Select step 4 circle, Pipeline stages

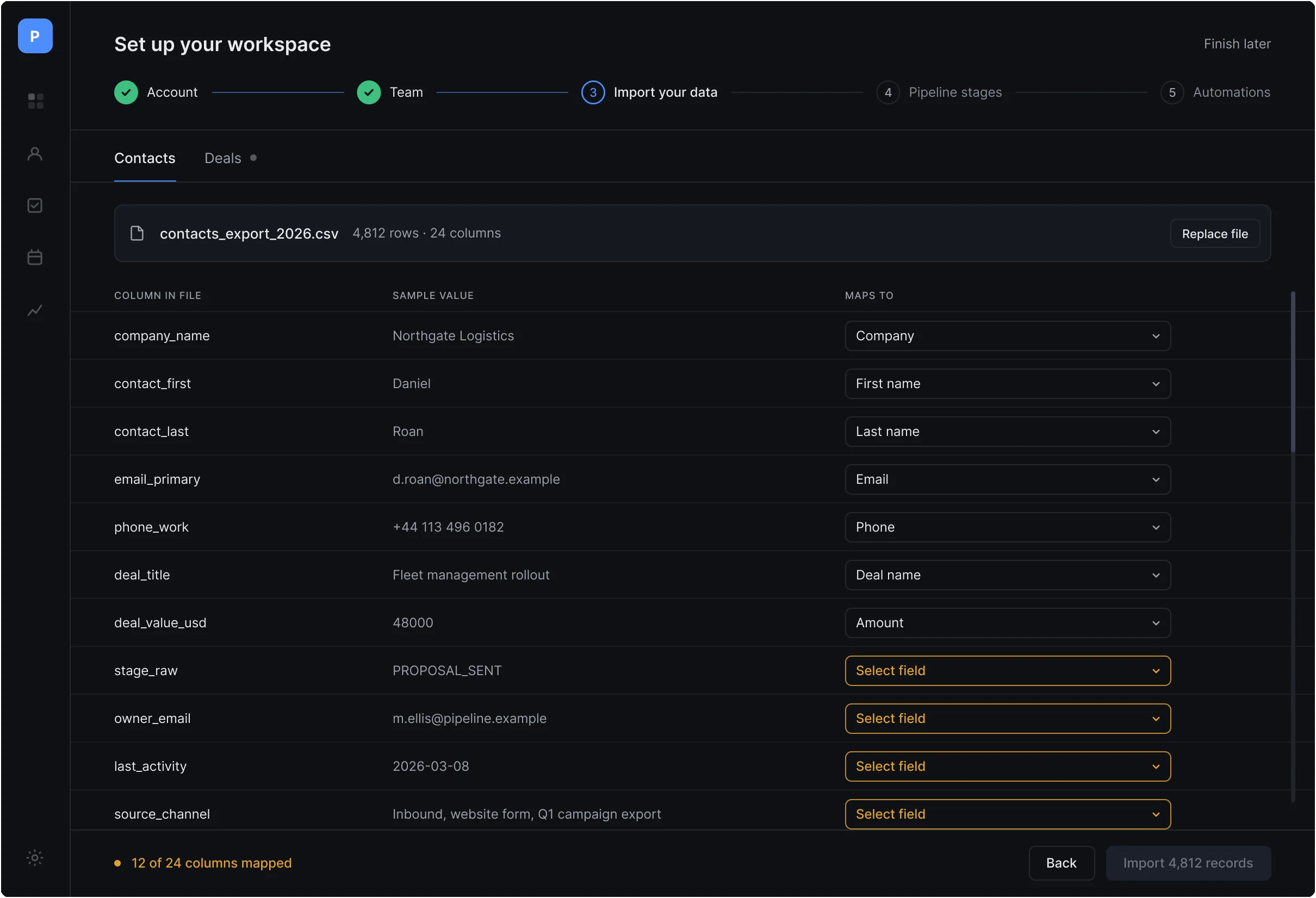coord(888,92)
